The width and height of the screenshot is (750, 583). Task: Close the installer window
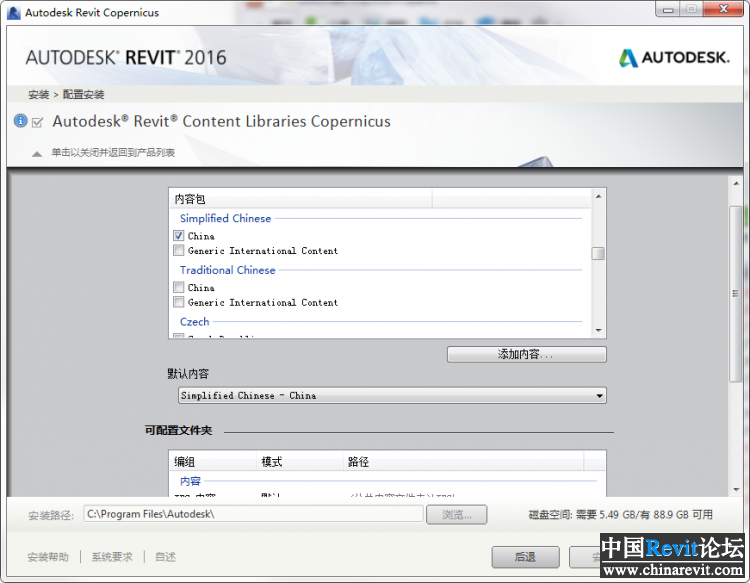(724, 9)
